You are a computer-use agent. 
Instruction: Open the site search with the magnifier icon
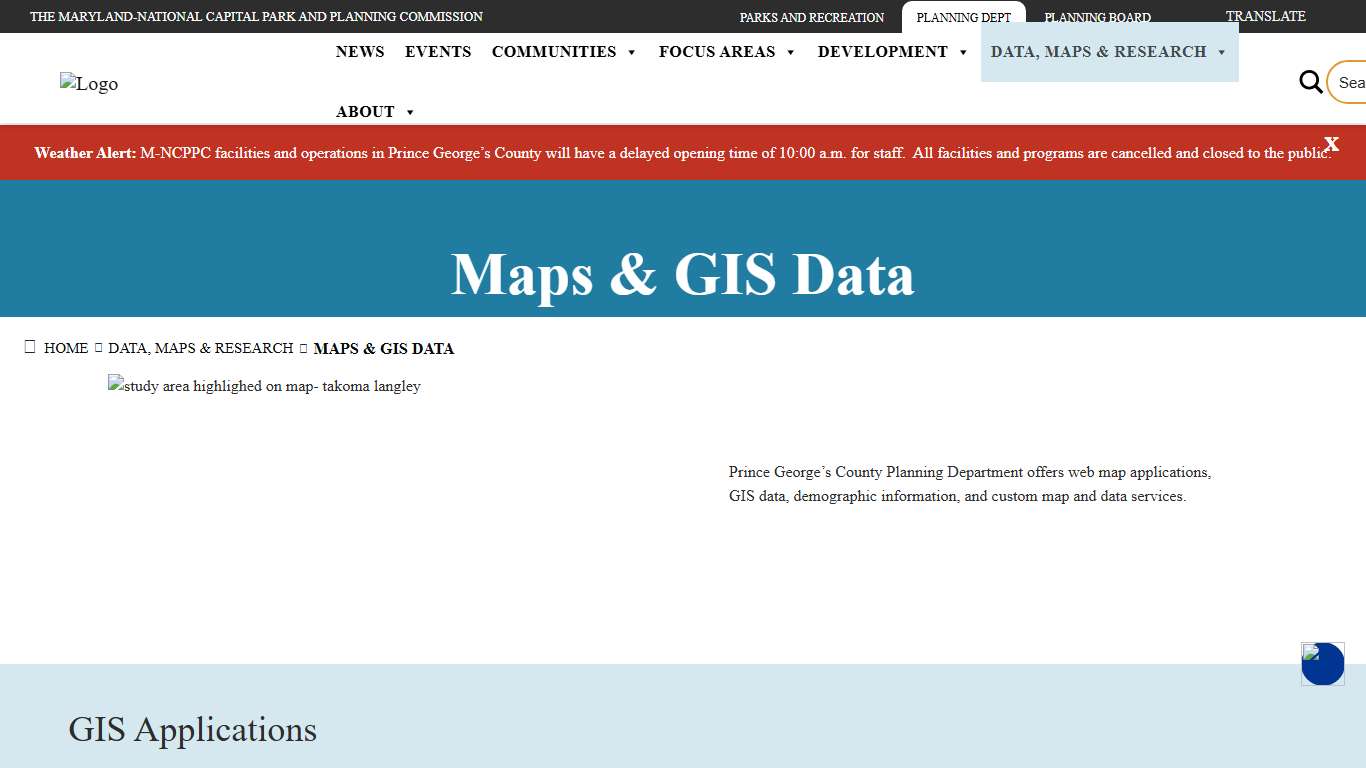(1310, 83)
